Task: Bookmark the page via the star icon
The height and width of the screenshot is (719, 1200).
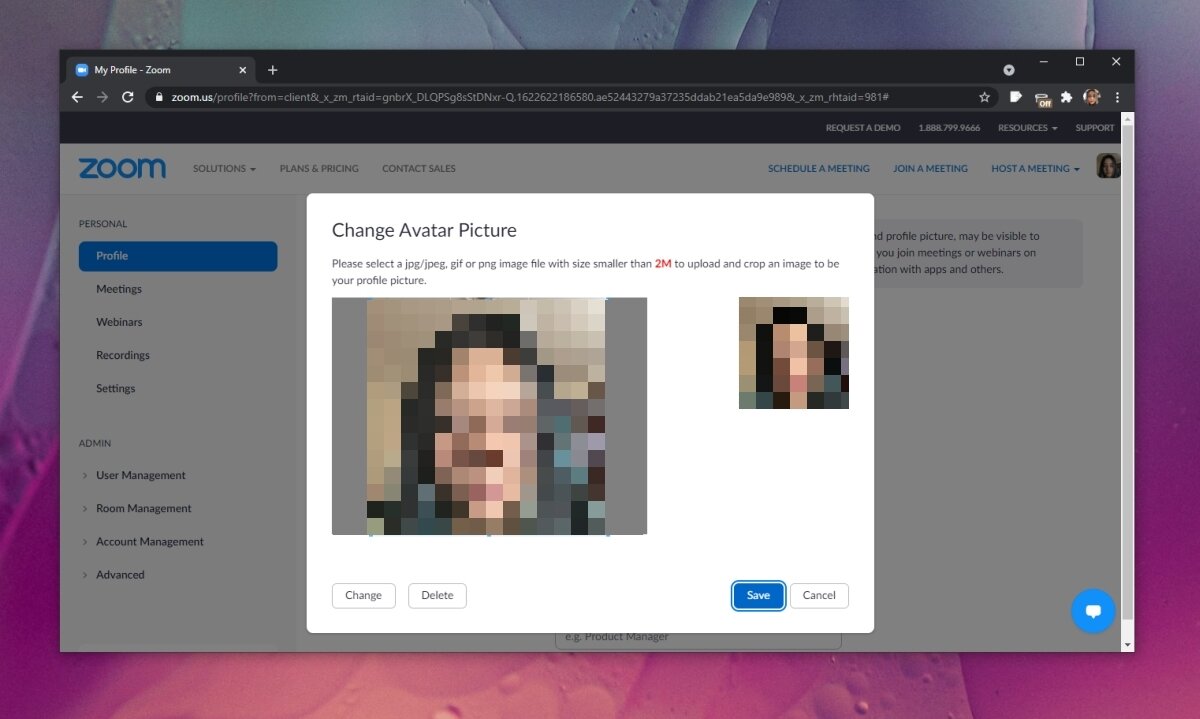Action: 984,97
